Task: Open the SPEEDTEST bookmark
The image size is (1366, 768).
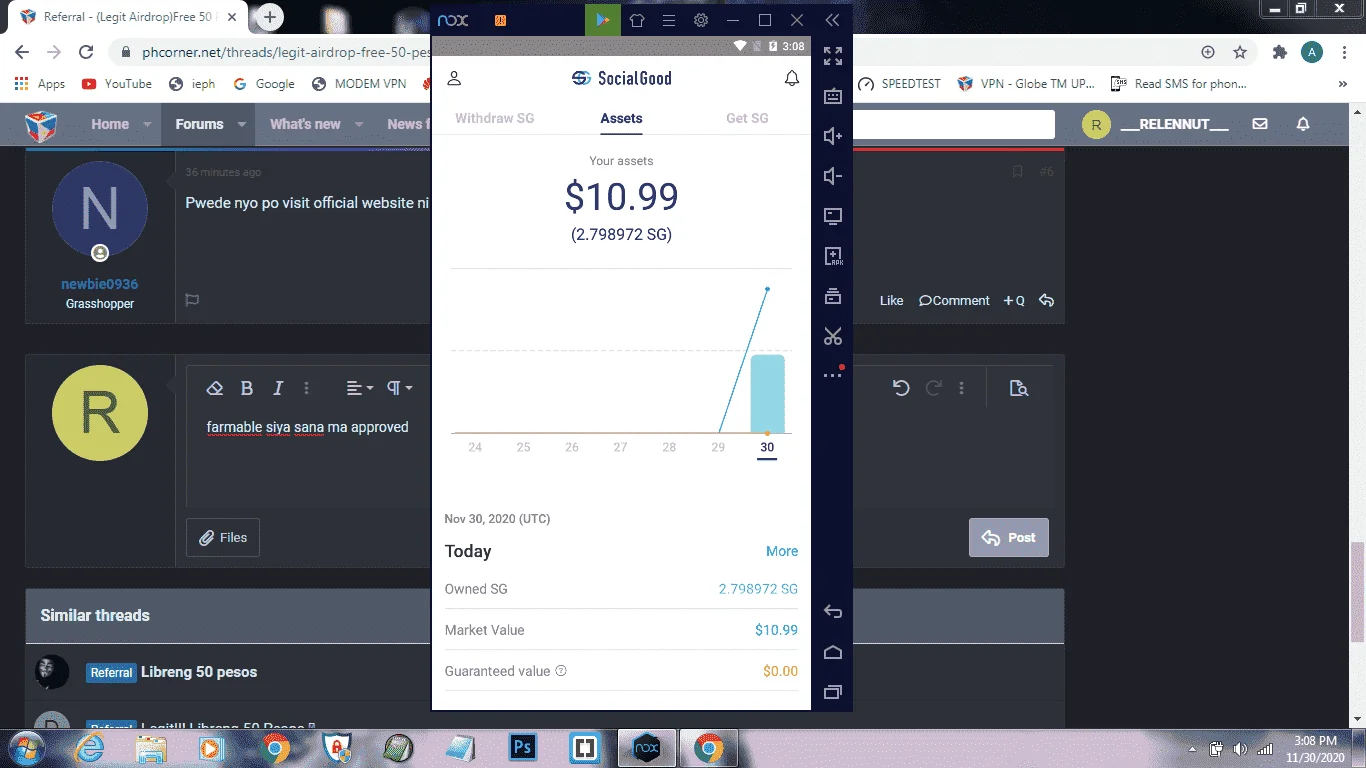Action: point(899,84)
